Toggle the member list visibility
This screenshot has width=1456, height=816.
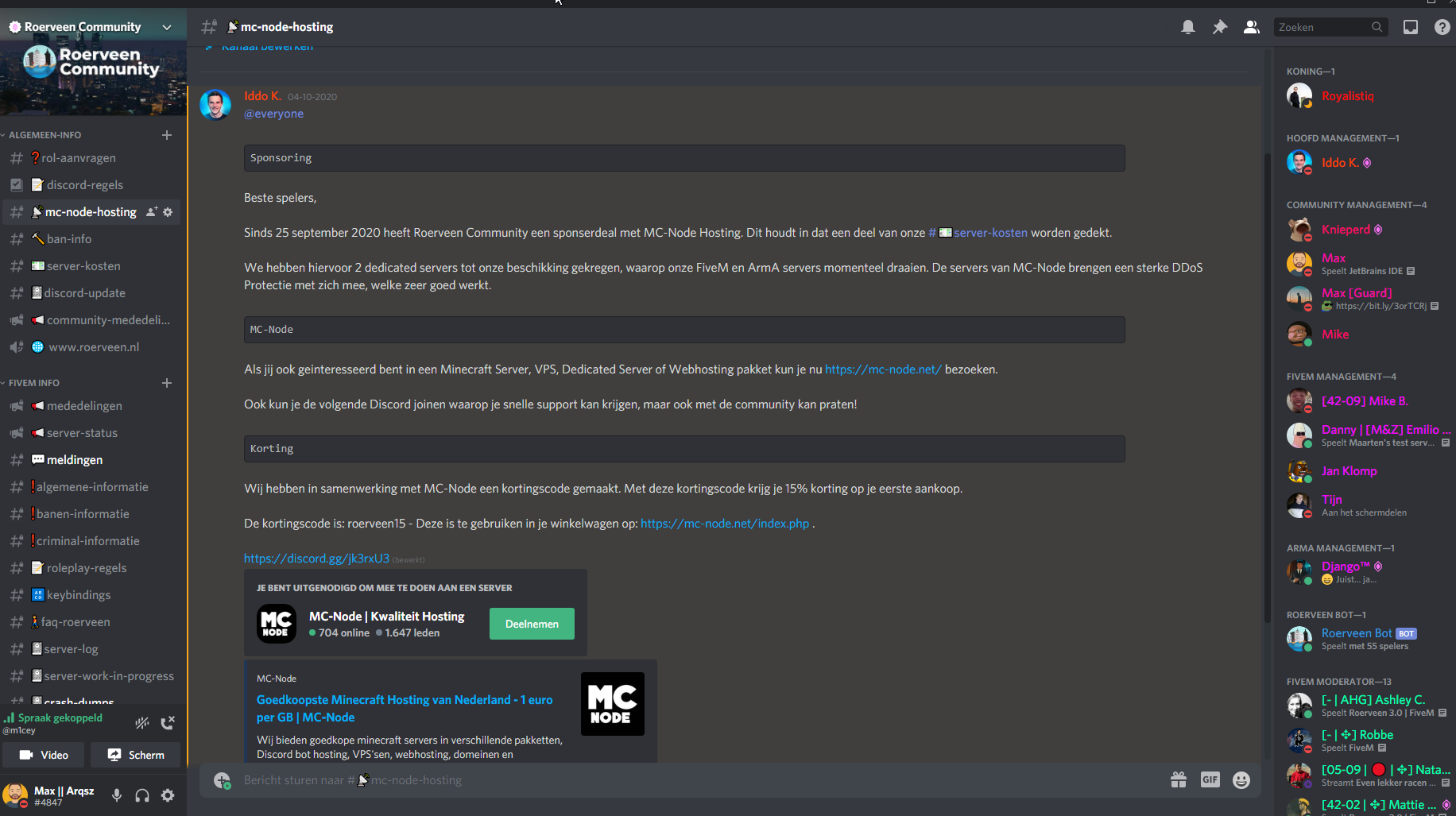[x=1251, y=27]
